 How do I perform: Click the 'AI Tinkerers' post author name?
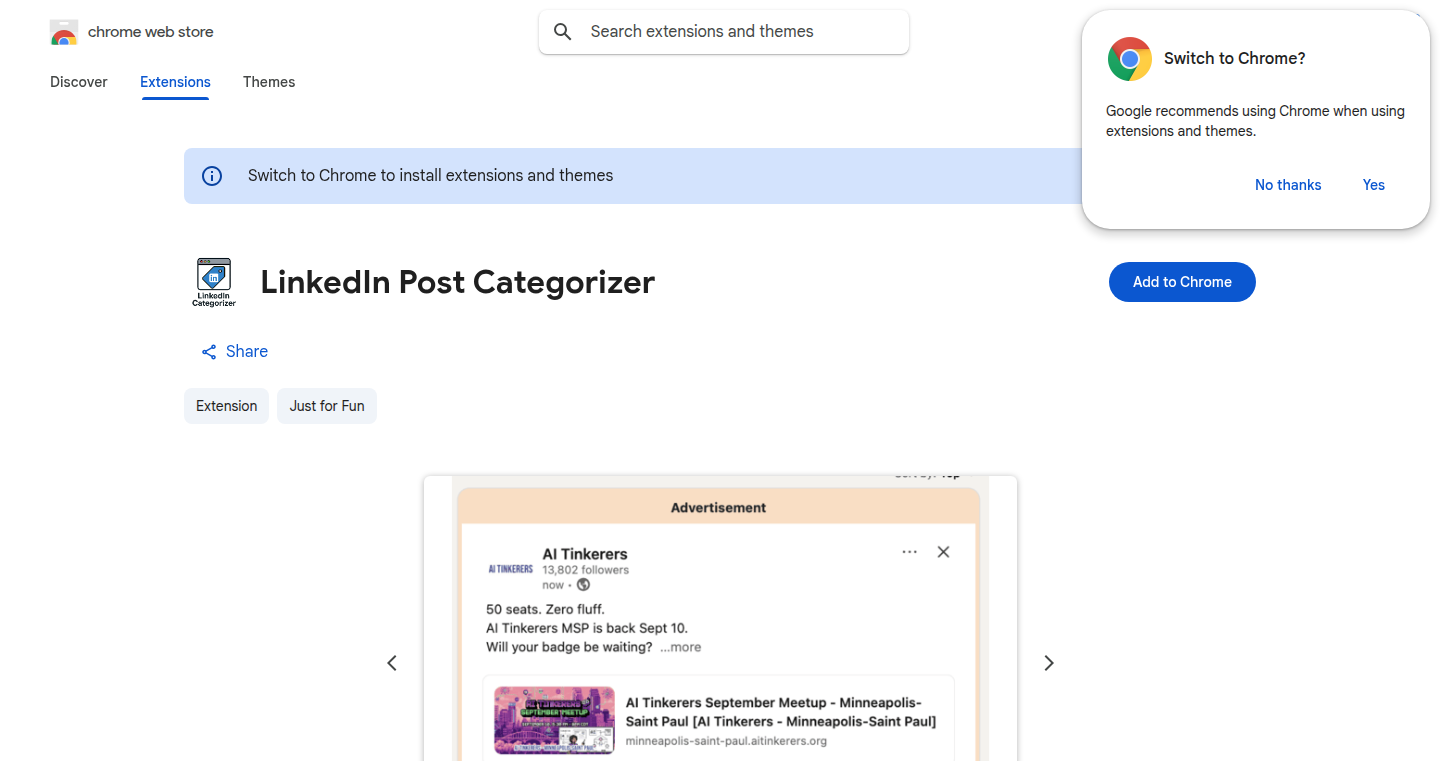585,554
